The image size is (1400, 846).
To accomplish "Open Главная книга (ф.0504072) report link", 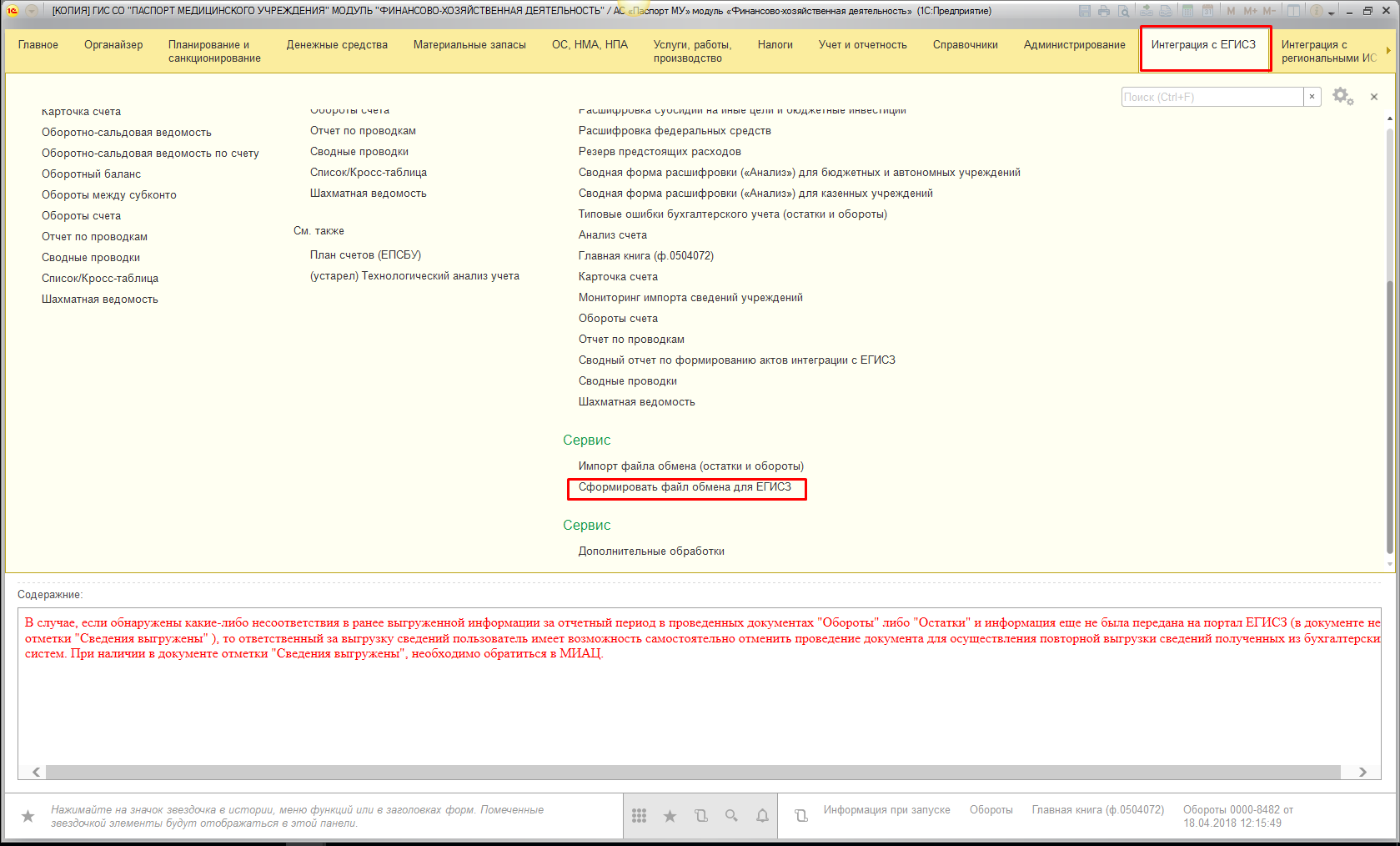I will [645, 256].
